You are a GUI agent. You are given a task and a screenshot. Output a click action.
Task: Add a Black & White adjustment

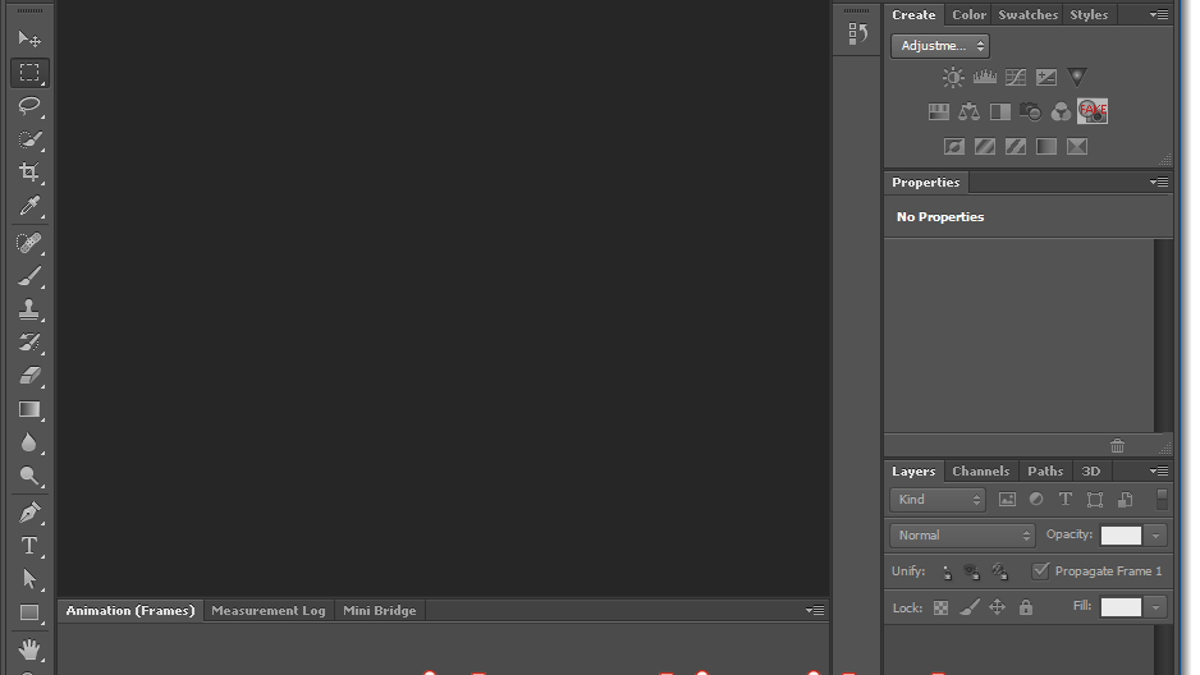(x=1000, y=112)
